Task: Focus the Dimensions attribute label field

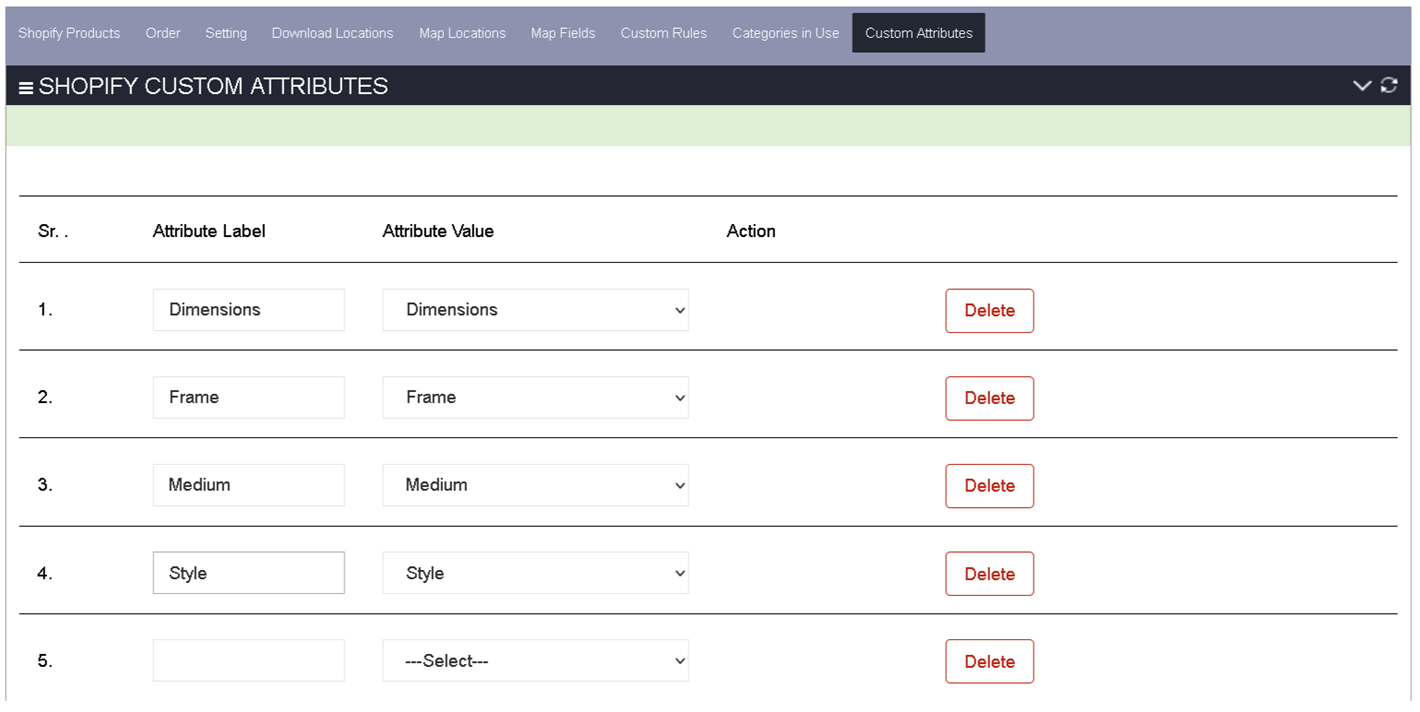Action: coord(249,310)
